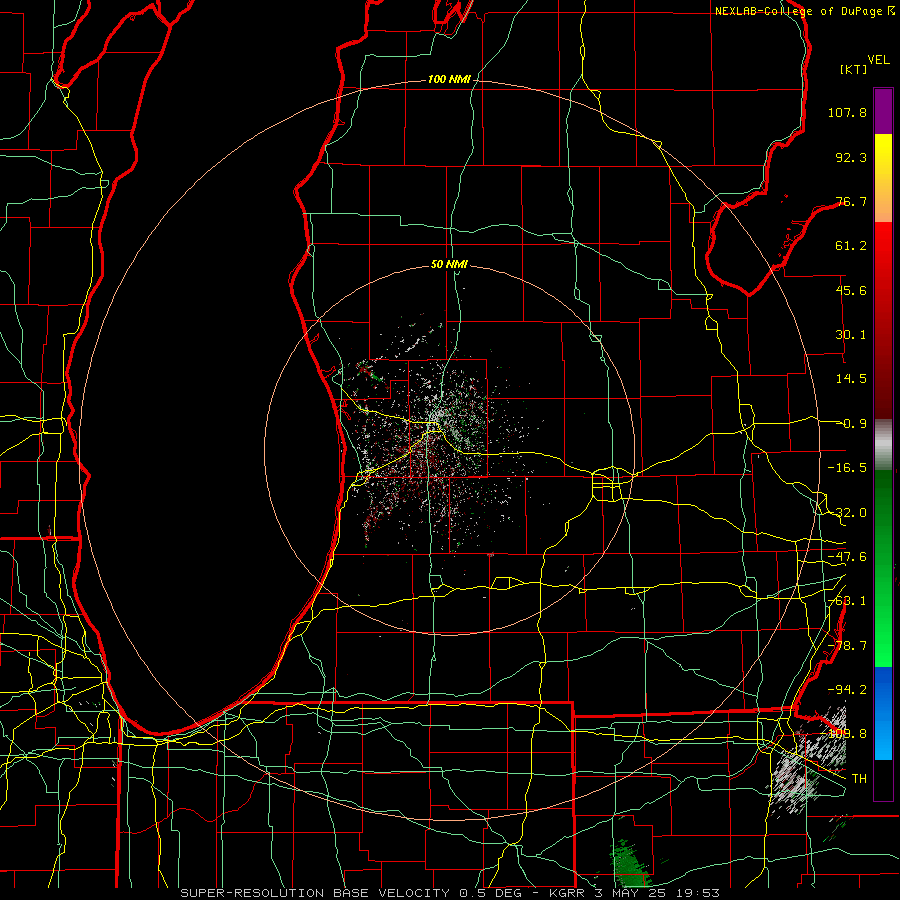Click the -94.2 velocity scale value
This screenshot has width=900, height=900.
coord(847,689)
